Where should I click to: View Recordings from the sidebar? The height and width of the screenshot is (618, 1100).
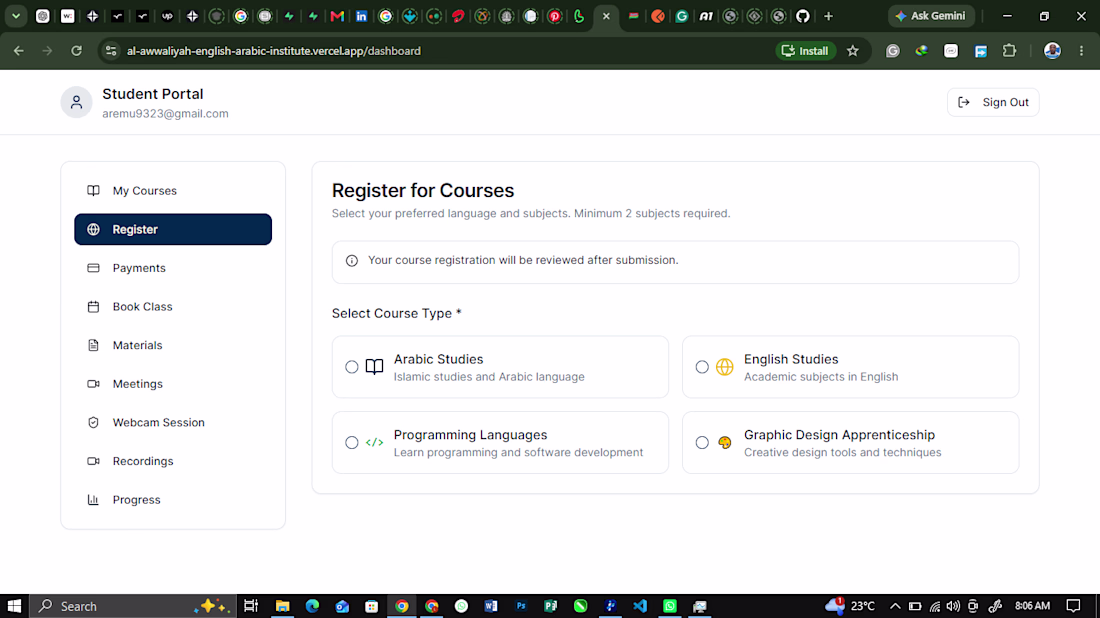coord(173,461)
